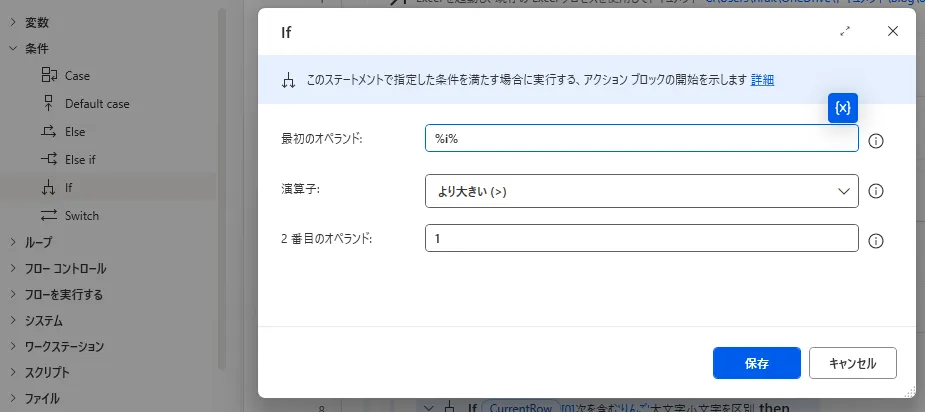Viewport: 925px width, 412px height.
Task: Show info for 演算子 dropdown
Action: 877,191
